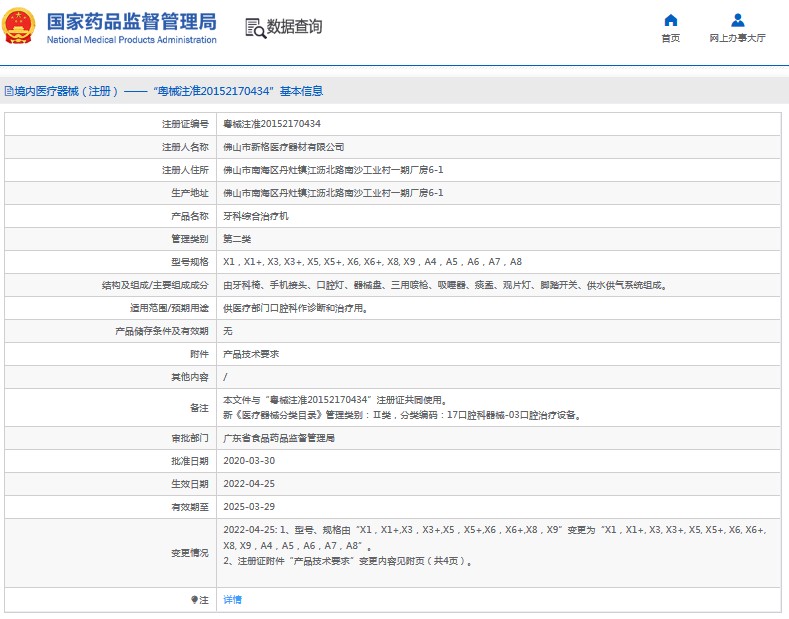789x619 pixels.
Task: Click the 注册人住所 address value
Action: coord(333,170)
